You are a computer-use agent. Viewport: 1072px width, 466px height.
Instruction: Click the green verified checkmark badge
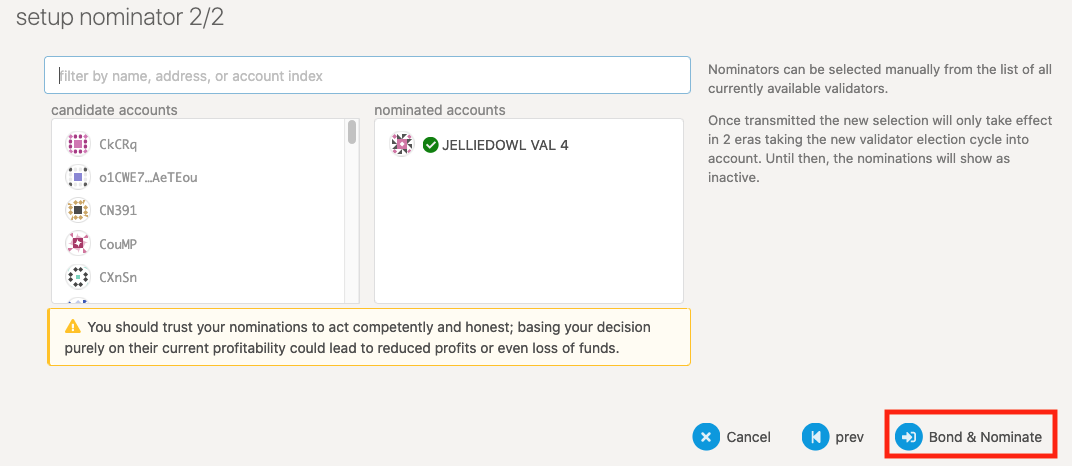(x=431, y=145)
